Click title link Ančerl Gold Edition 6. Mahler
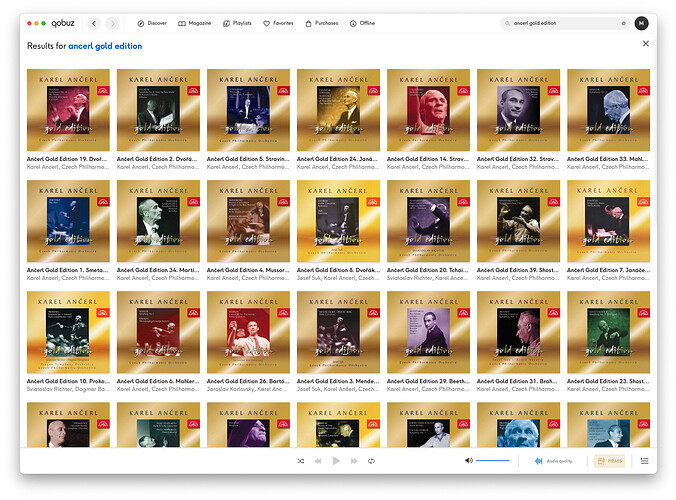676x500 pixels. click(x=158, y=381)
